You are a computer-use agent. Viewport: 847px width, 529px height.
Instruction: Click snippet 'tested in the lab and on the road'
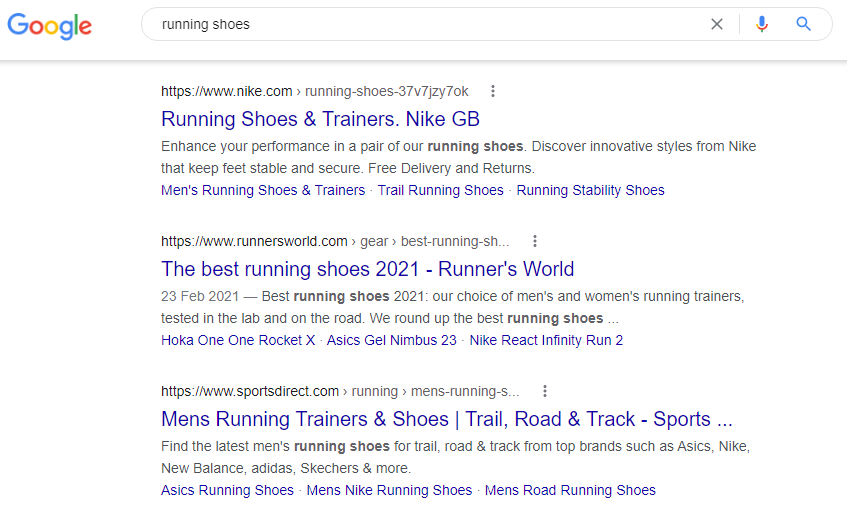coord(263,318)
